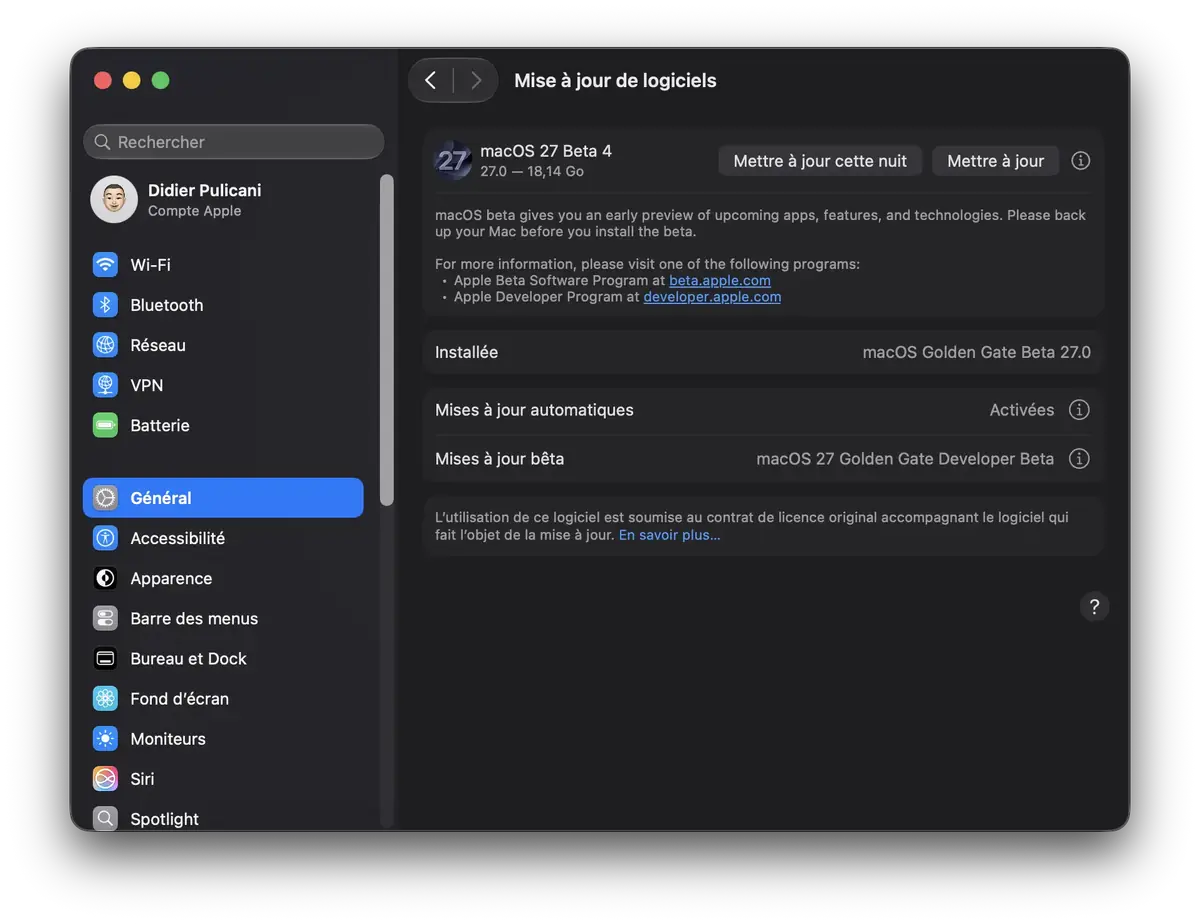Click the help question mark button
1200x924 pixels.
pyautogui.click(x=1094, y=606)
